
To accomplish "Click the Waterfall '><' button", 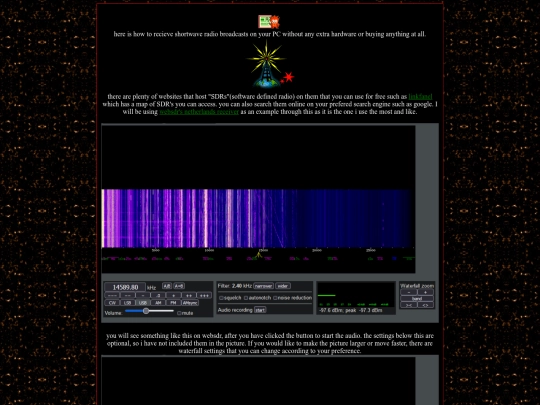I will 409,305.
